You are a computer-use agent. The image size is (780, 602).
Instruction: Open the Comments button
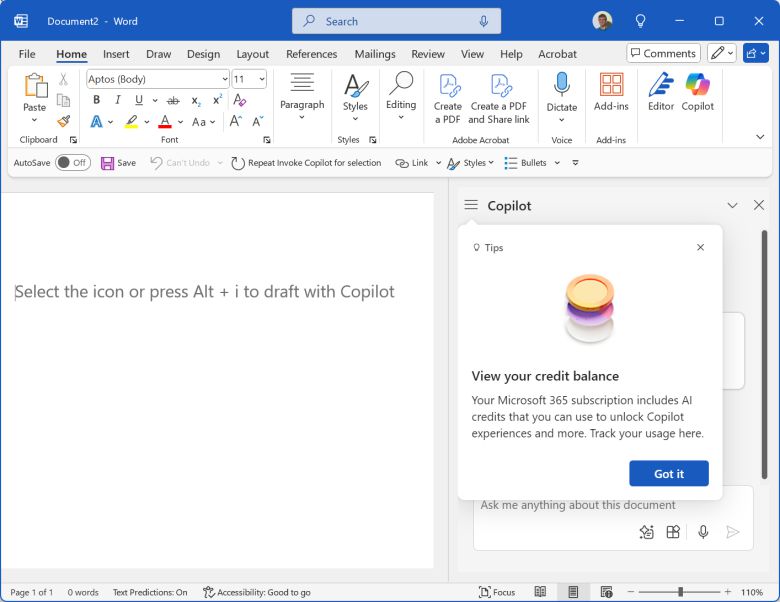pos(662,53)
